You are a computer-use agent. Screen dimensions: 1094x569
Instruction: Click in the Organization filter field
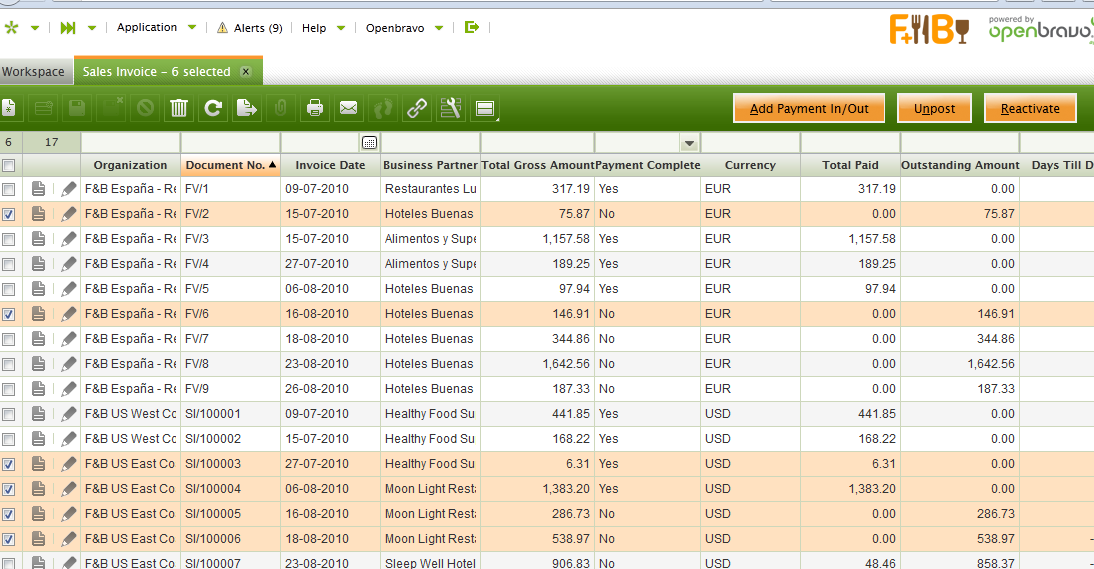point(130,142)
